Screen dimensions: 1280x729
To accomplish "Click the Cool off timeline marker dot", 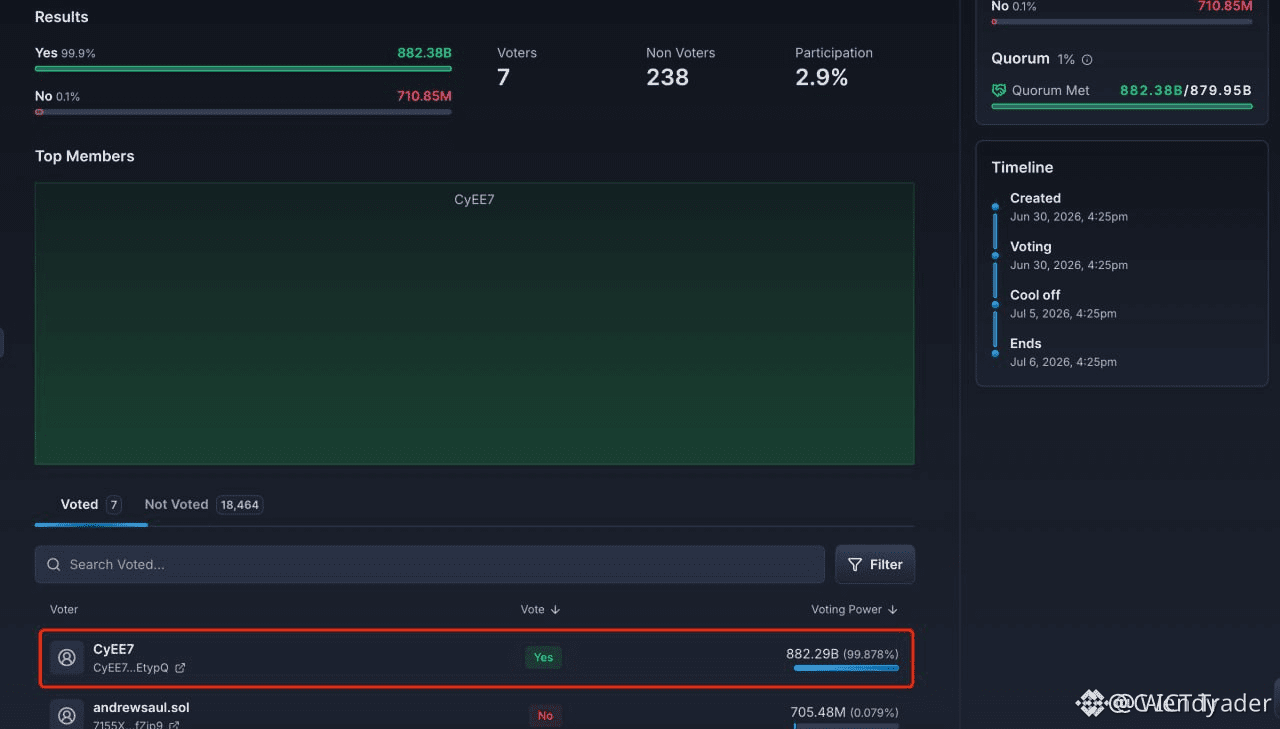I will 995,304.
